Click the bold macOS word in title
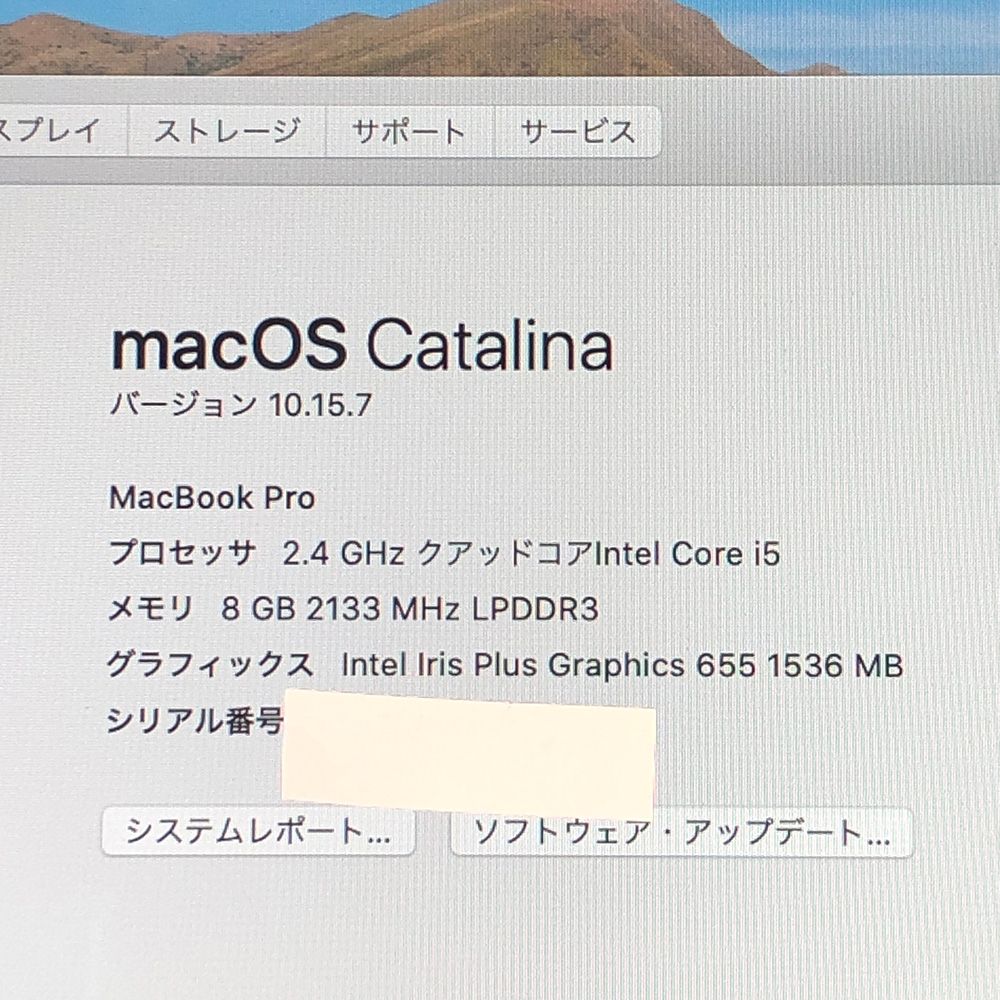Screen dimensions: 1000x1000 pos(230,345)
